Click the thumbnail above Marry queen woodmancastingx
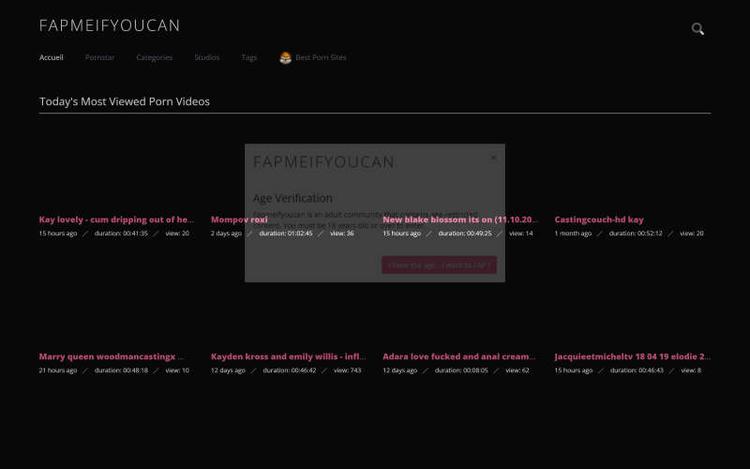750x469 pixels. [117, 305]
